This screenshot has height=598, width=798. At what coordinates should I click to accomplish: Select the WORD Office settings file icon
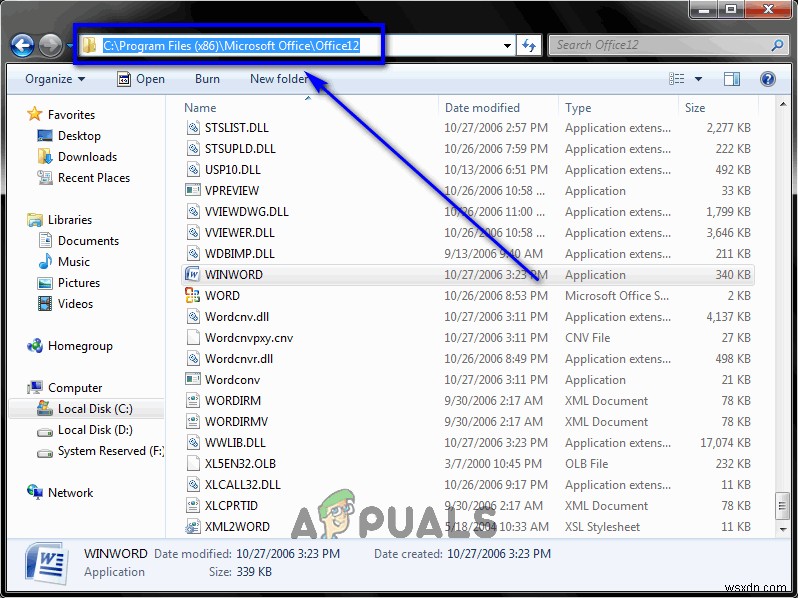(193, 296)
